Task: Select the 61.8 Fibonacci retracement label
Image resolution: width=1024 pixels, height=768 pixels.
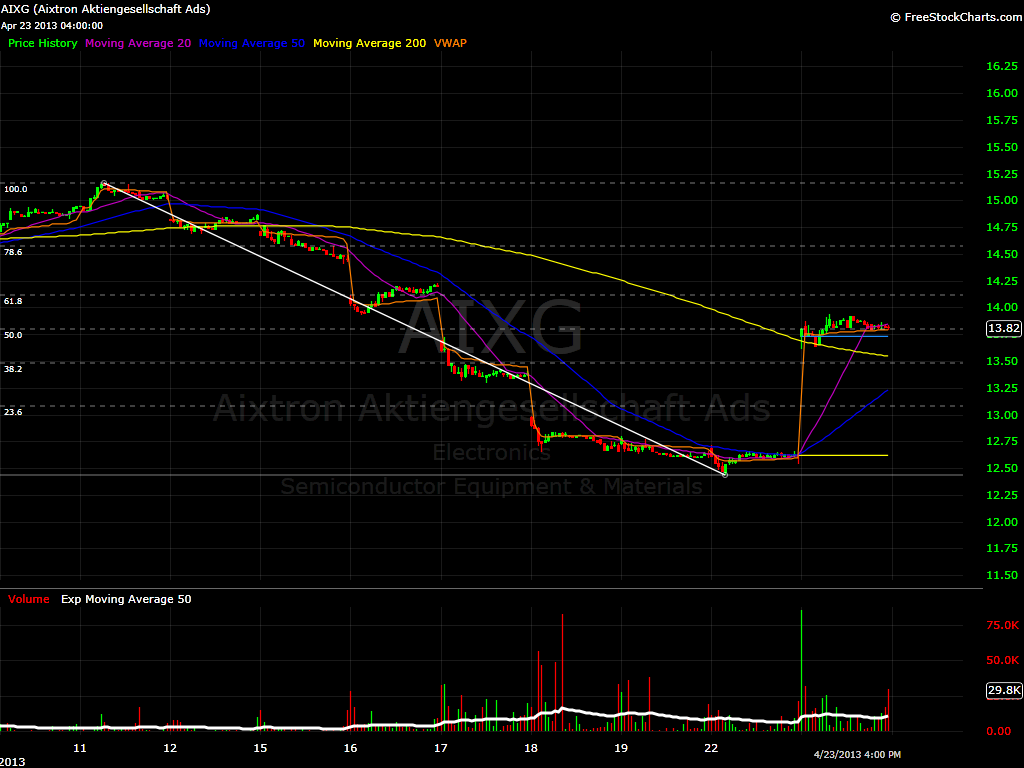Action: click(x=12, y=302)
